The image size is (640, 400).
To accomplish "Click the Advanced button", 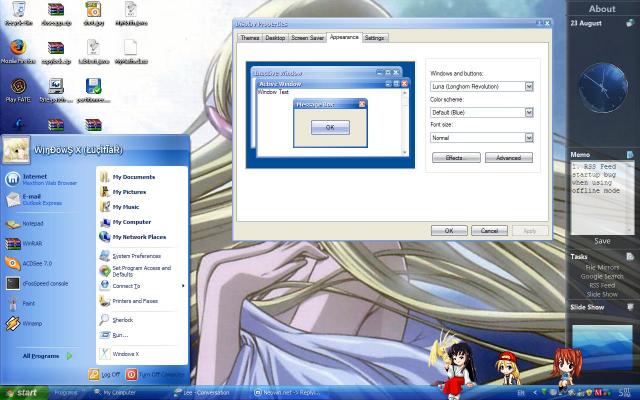I will 509,158.
